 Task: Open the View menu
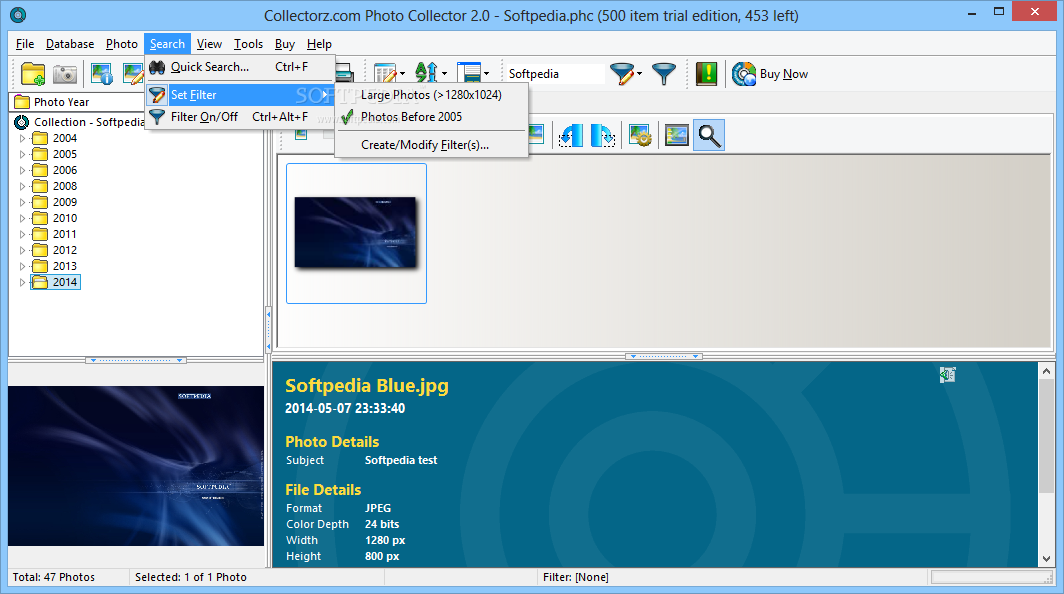(209, 44)
